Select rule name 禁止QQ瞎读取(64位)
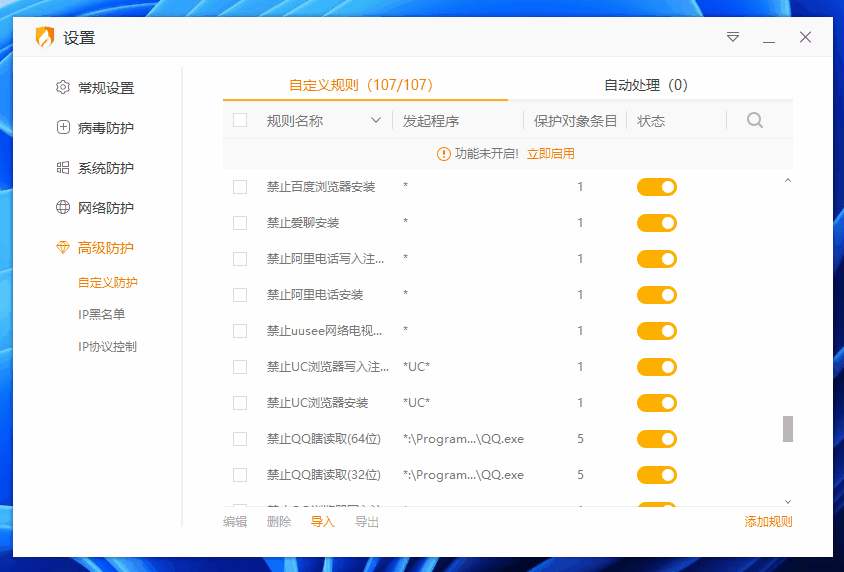 [x=323, y=439]
